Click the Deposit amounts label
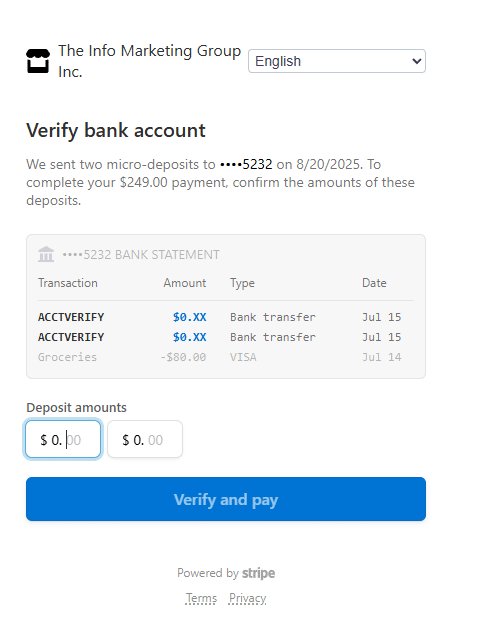The image size is (480, 626). point(76,408)
